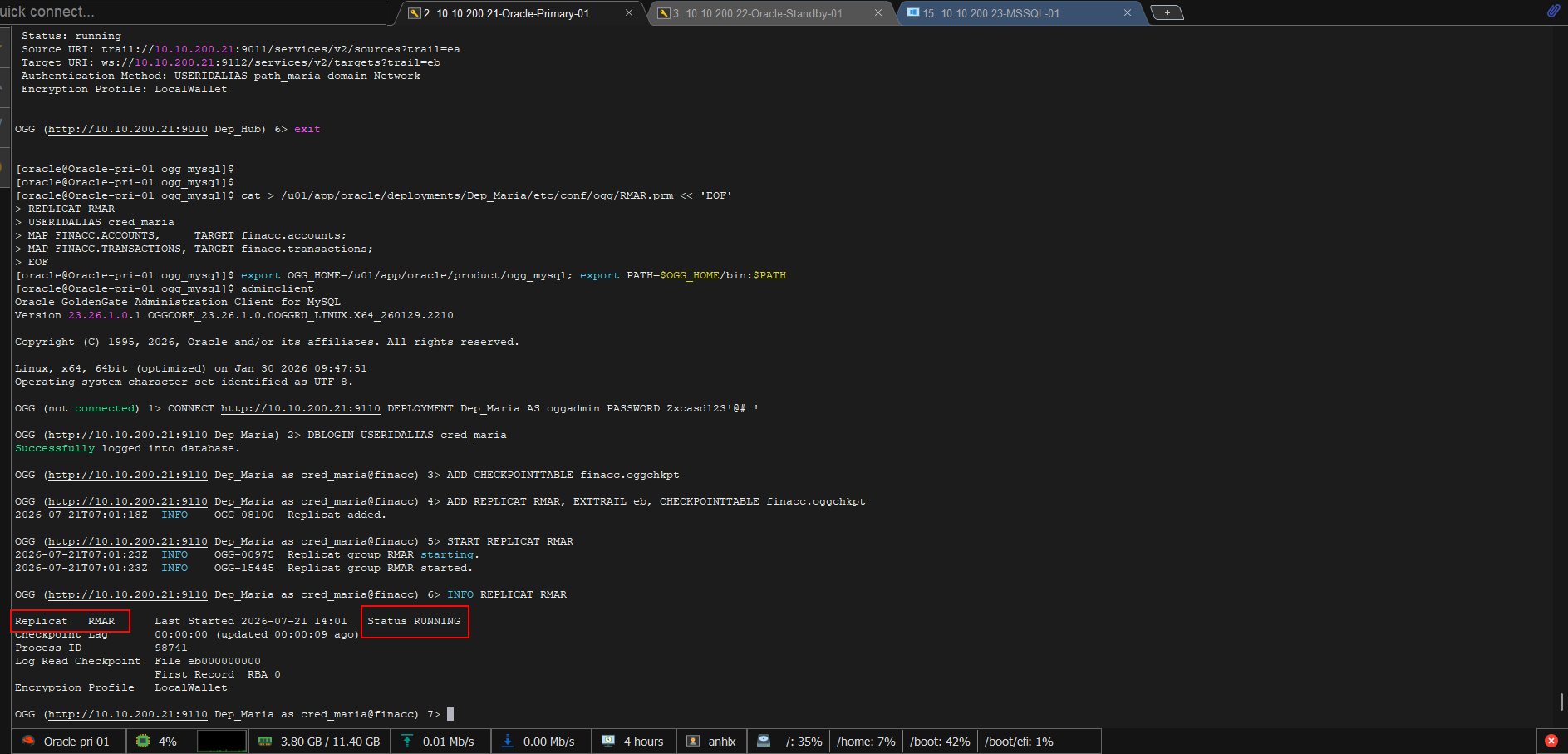Open the URL in the ADD CHECKPOINTTABLE prompt
Screen dimensions: 1568x754
pyautogui.click(x=128, y=475)
